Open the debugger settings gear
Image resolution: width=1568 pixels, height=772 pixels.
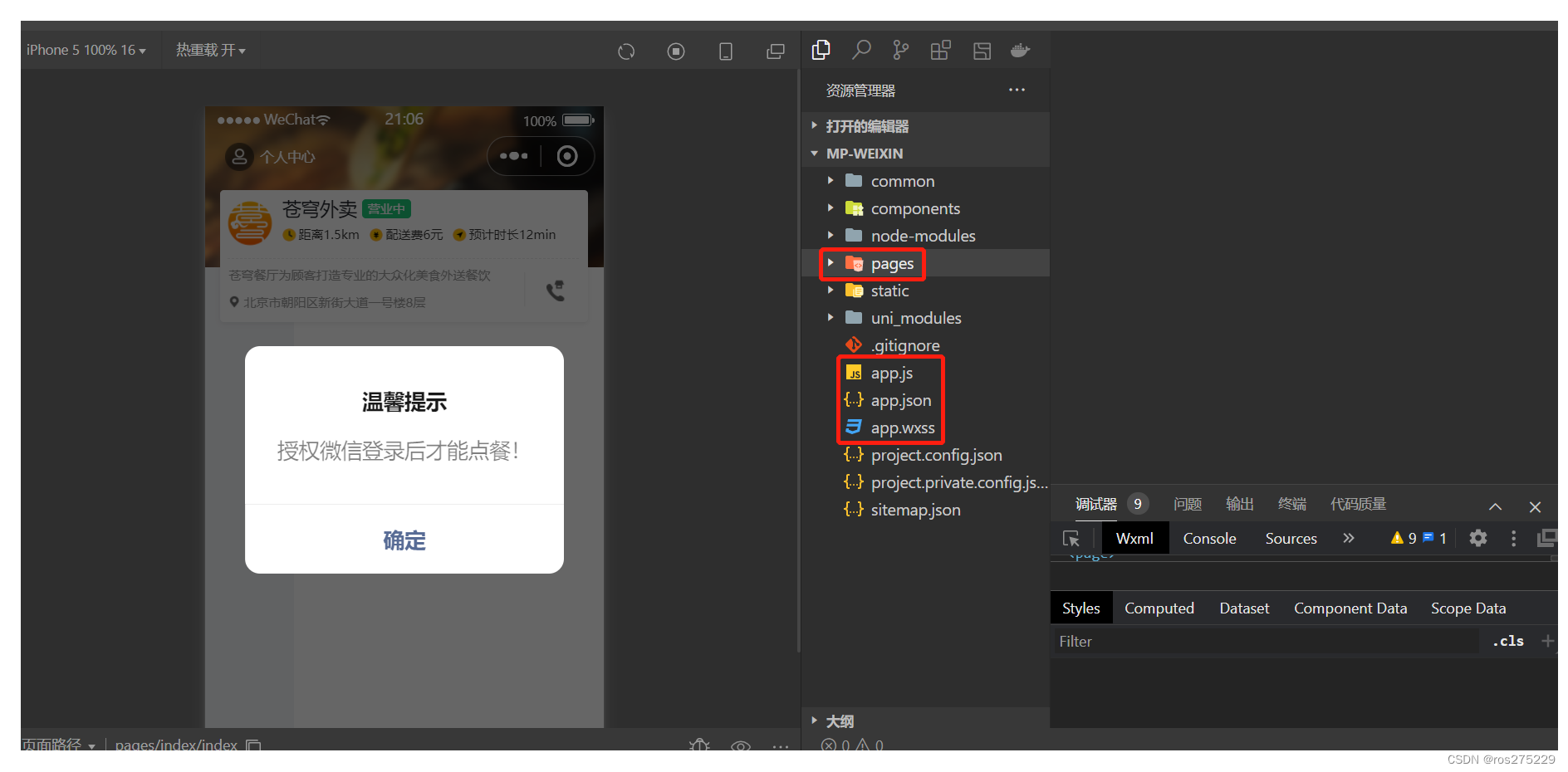(1477, 538)
